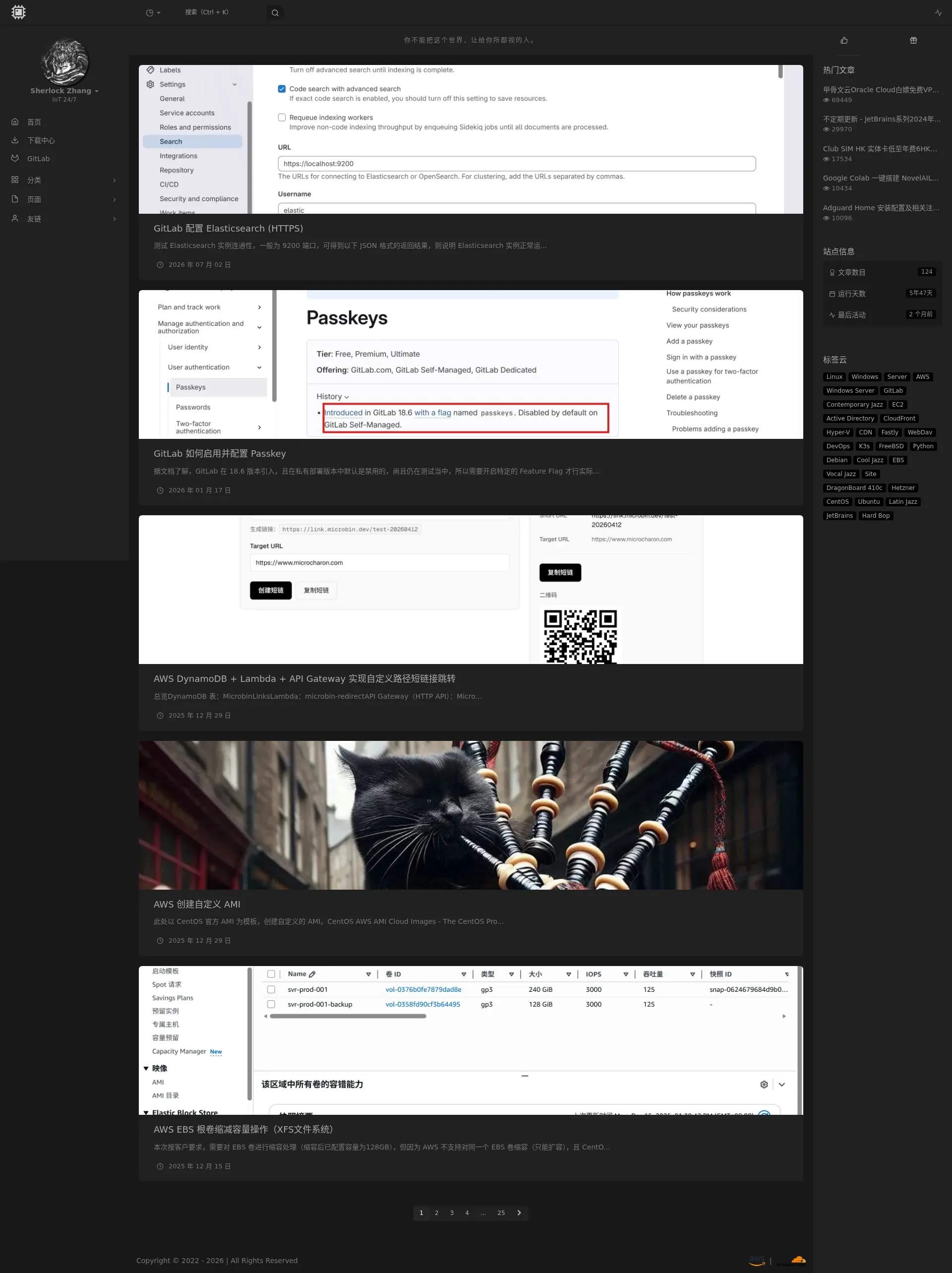
Task: Click the Cloudflare logo in the footer
Action: (791, 1260)
